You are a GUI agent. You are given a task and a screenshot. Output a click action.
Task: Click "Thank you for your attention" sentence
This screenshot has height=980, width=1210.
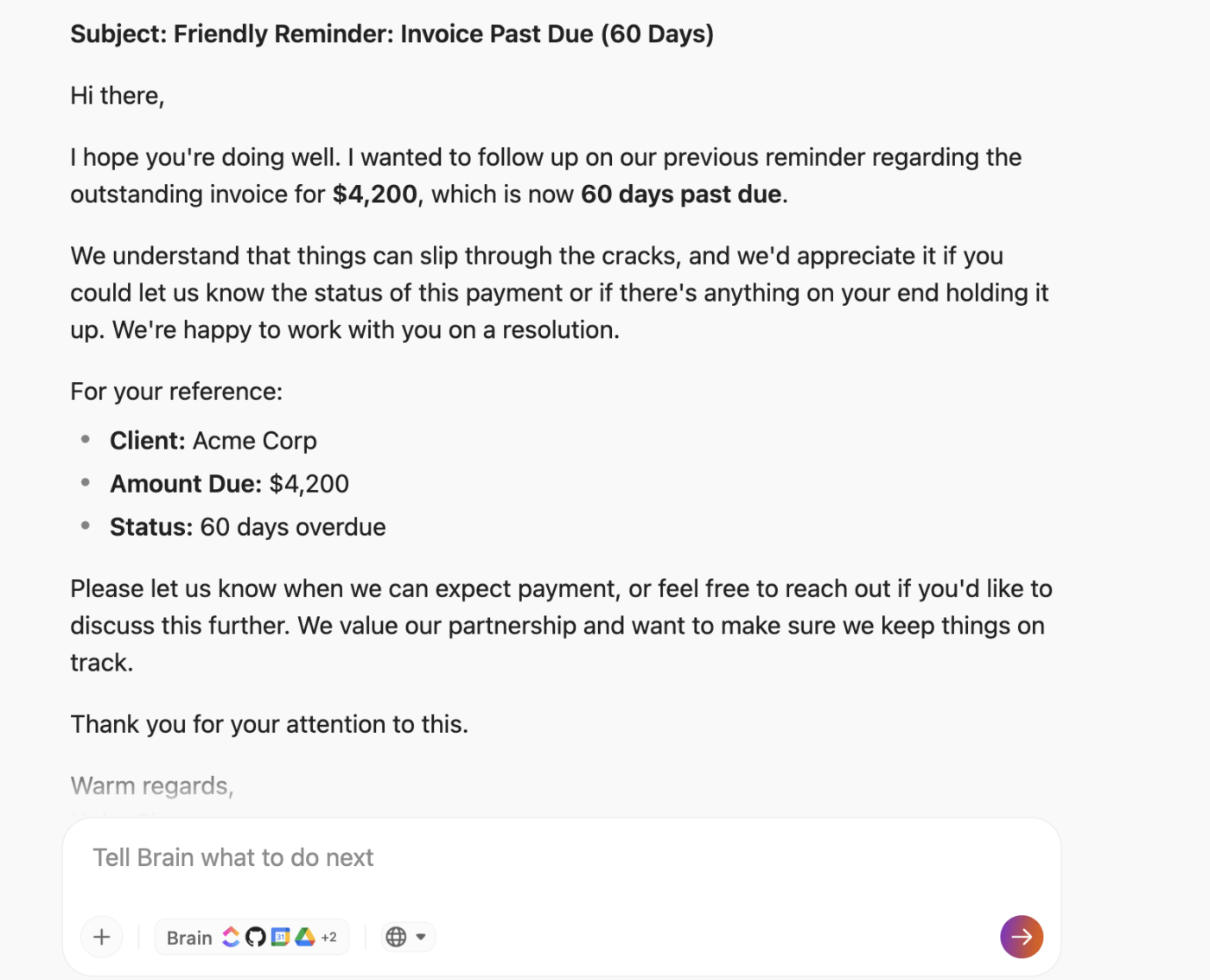click(270, 724)
